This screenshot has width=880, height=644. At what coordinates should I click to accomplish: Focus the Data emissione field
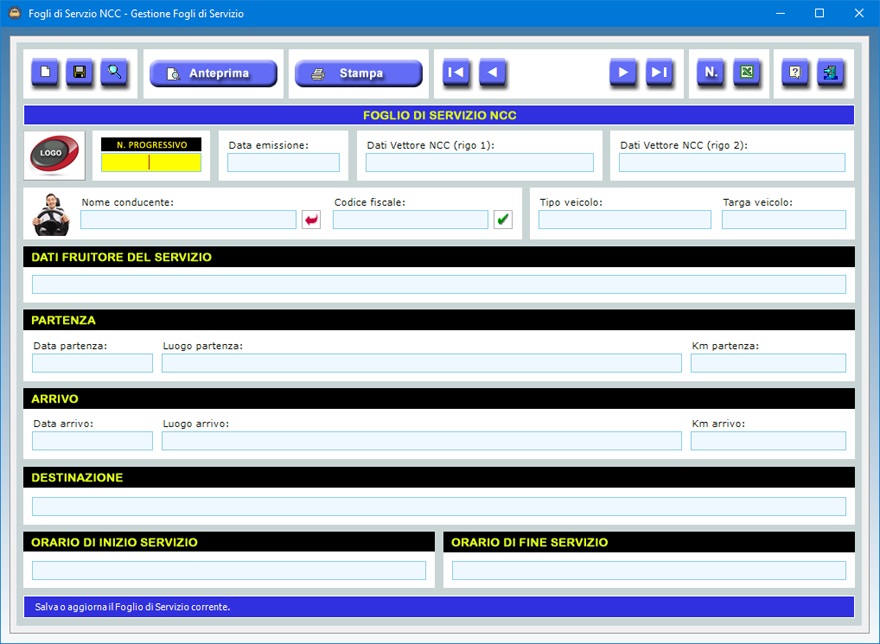[x=283, y=163]
